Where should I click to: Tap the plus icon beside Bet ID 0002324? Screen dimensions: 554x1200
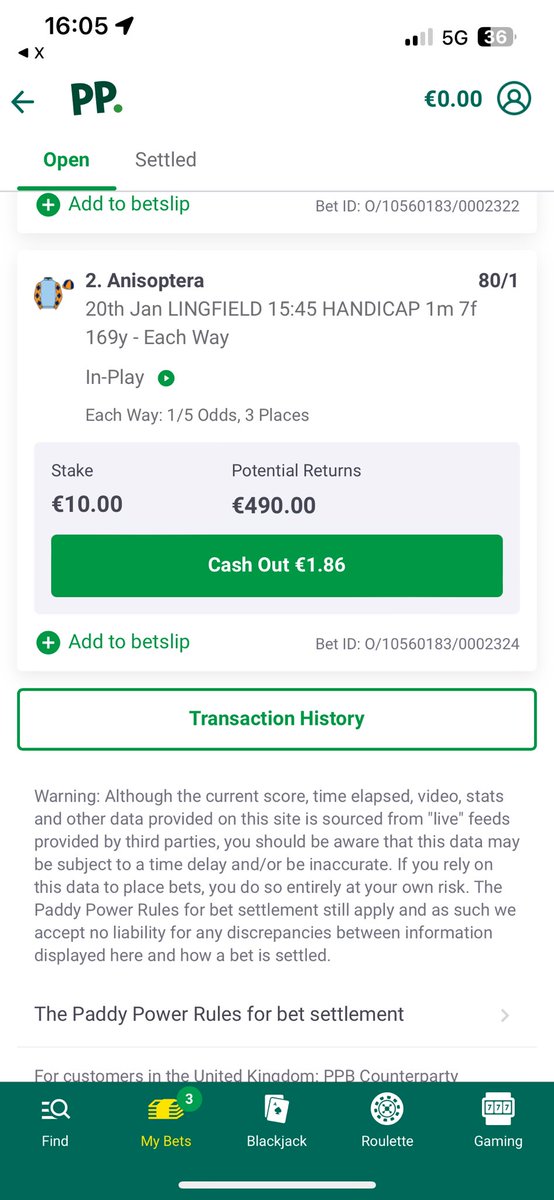tap(48, 643)
